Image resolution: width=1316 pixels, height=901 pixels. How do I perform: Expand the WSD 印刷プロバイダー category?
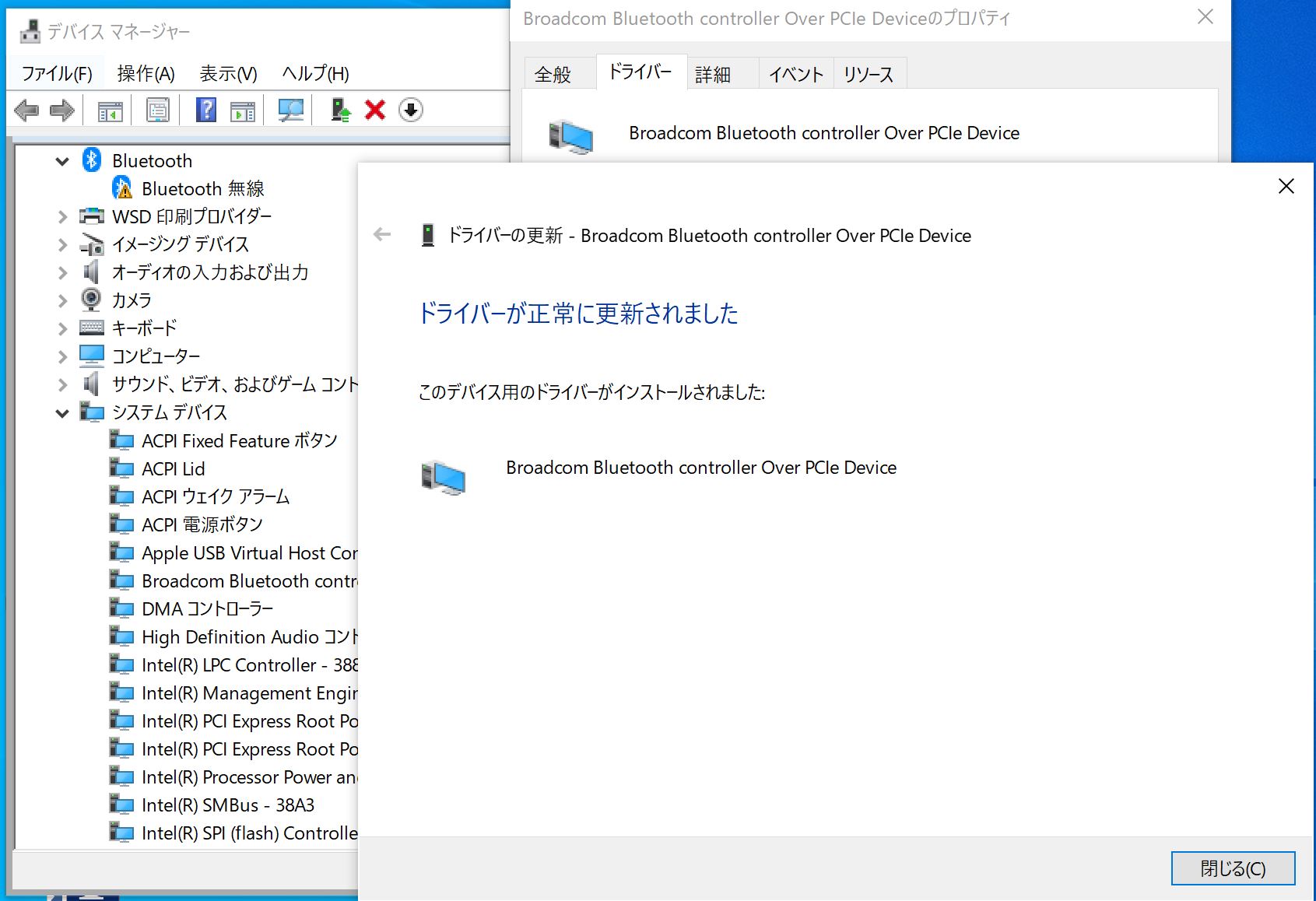point(62,217)
